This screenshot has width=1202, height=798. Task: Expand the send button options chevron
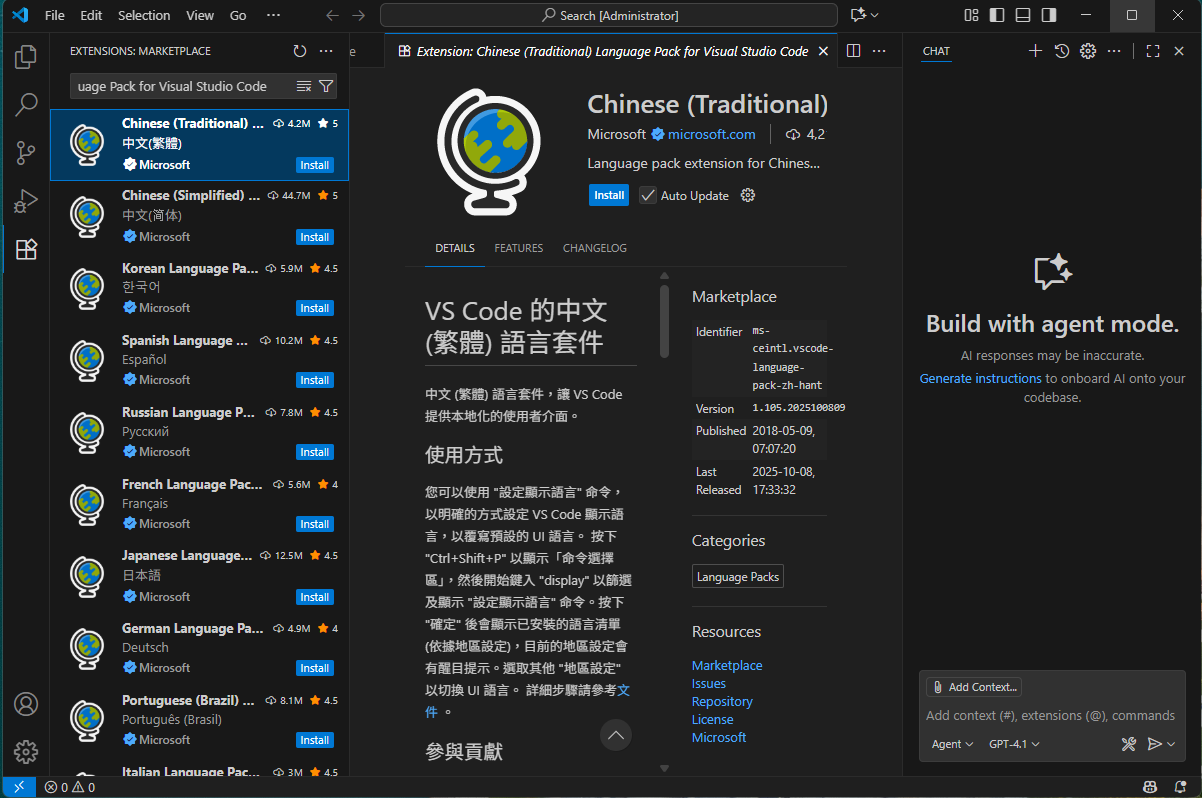pos(1171,744)
